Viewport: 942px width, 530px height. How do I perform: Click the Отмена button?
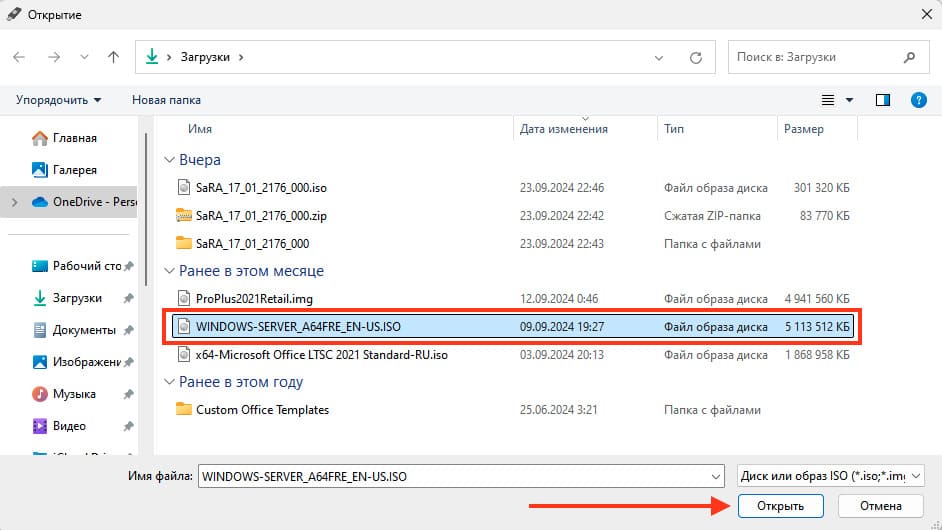click(x=879, y=506)
